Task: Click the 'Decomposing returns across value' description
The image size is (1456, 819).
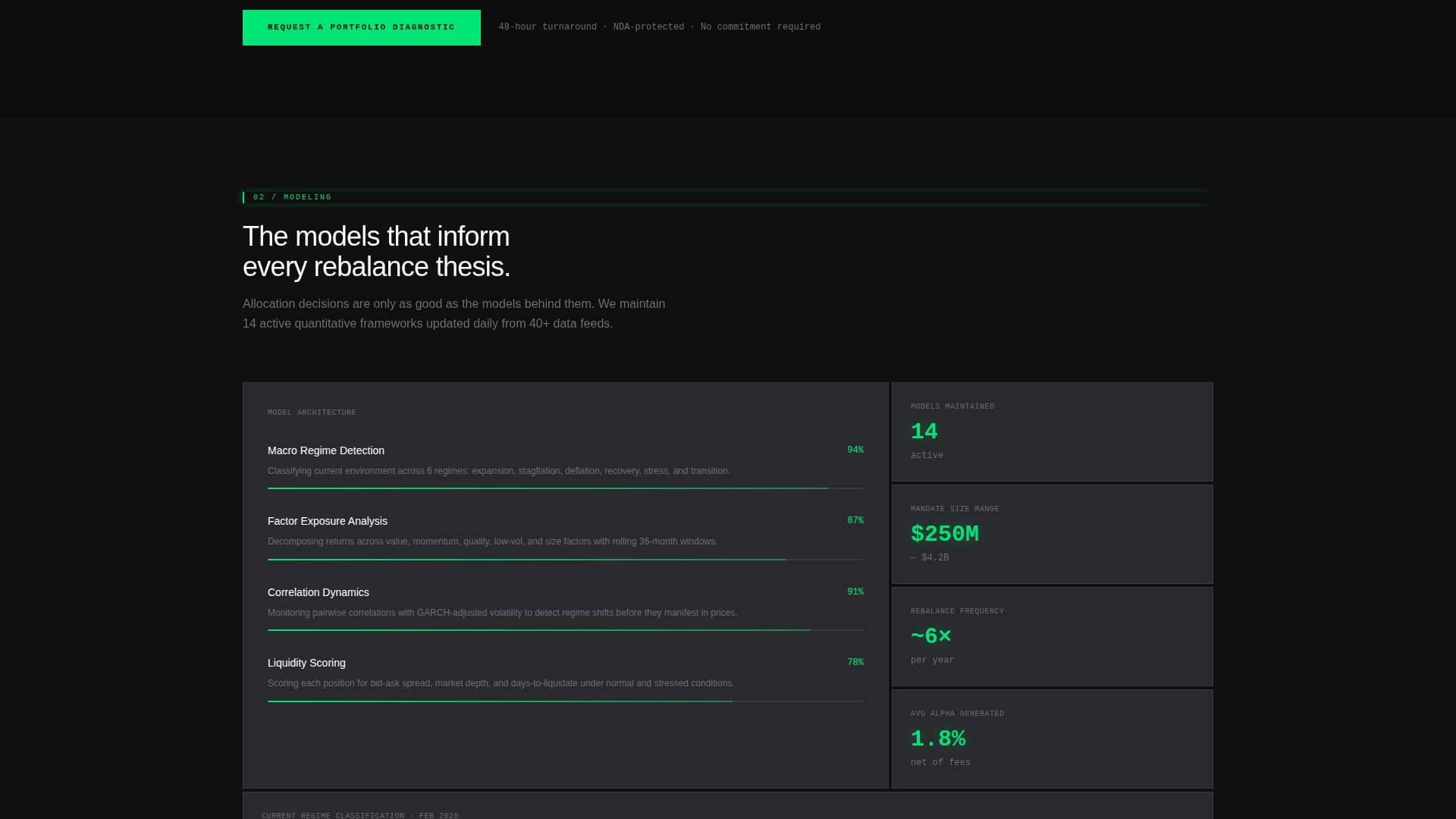Action: pyautogui.click(x=492, y=541)
